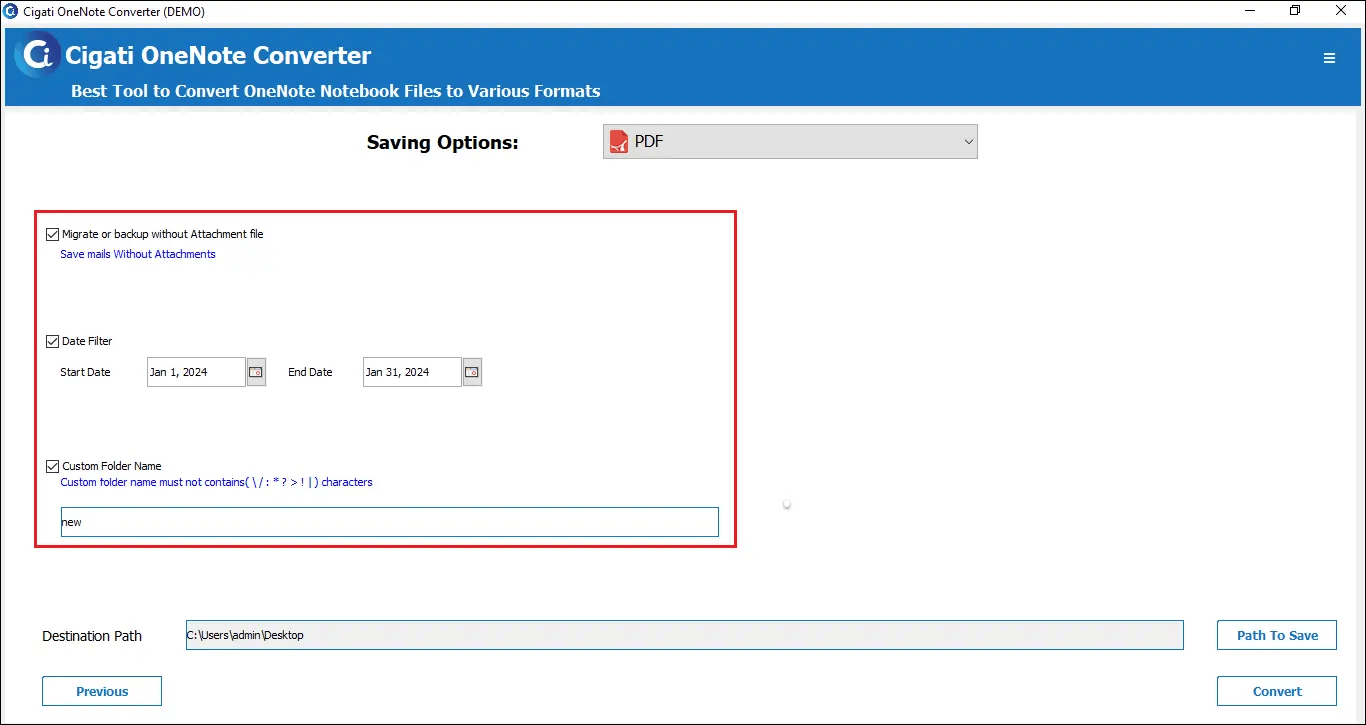The image size is (1366, 725).
Task: Click the Cigati OneNote Converter header title
Action: pyautogui.click(x=218, y=55)
